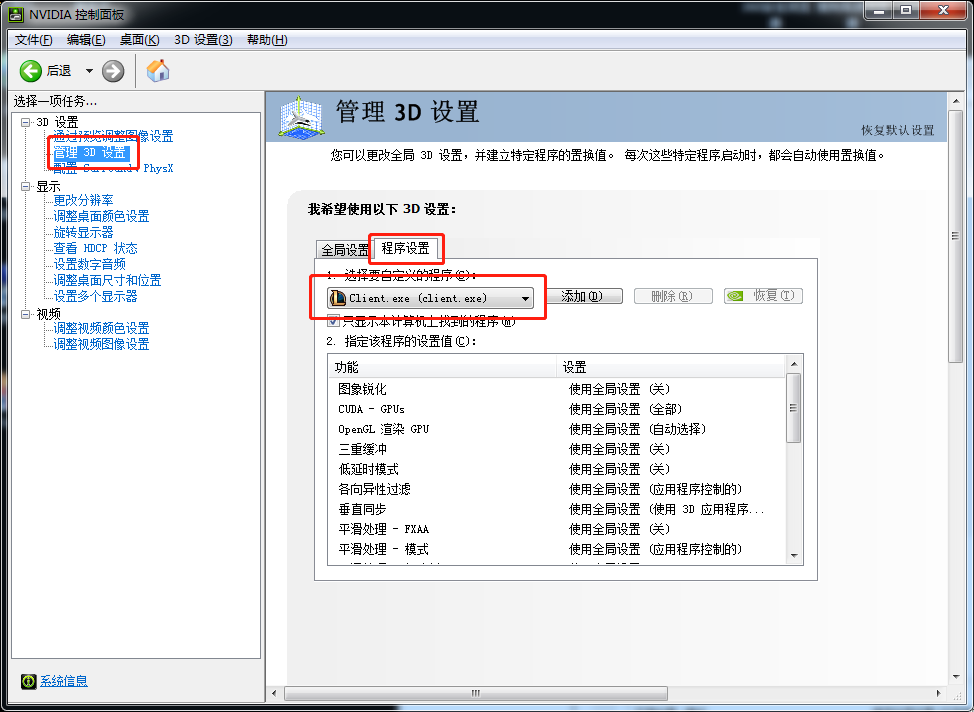Open the 系统信息 link
Screen dimensions: 974x712
(x=64, y=681)
